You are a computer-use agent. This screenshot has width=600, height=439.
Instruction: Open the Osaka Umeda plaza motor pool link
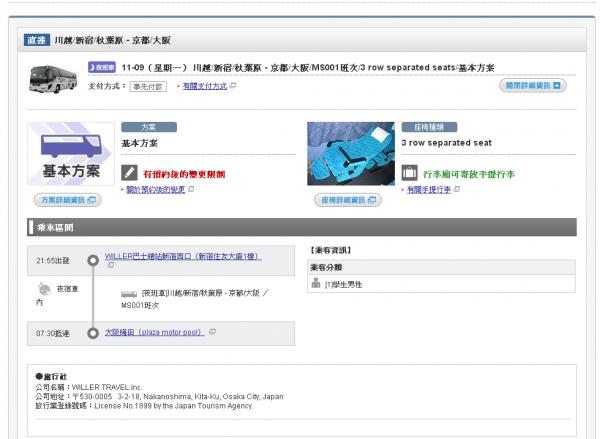(x=154, y=332)
